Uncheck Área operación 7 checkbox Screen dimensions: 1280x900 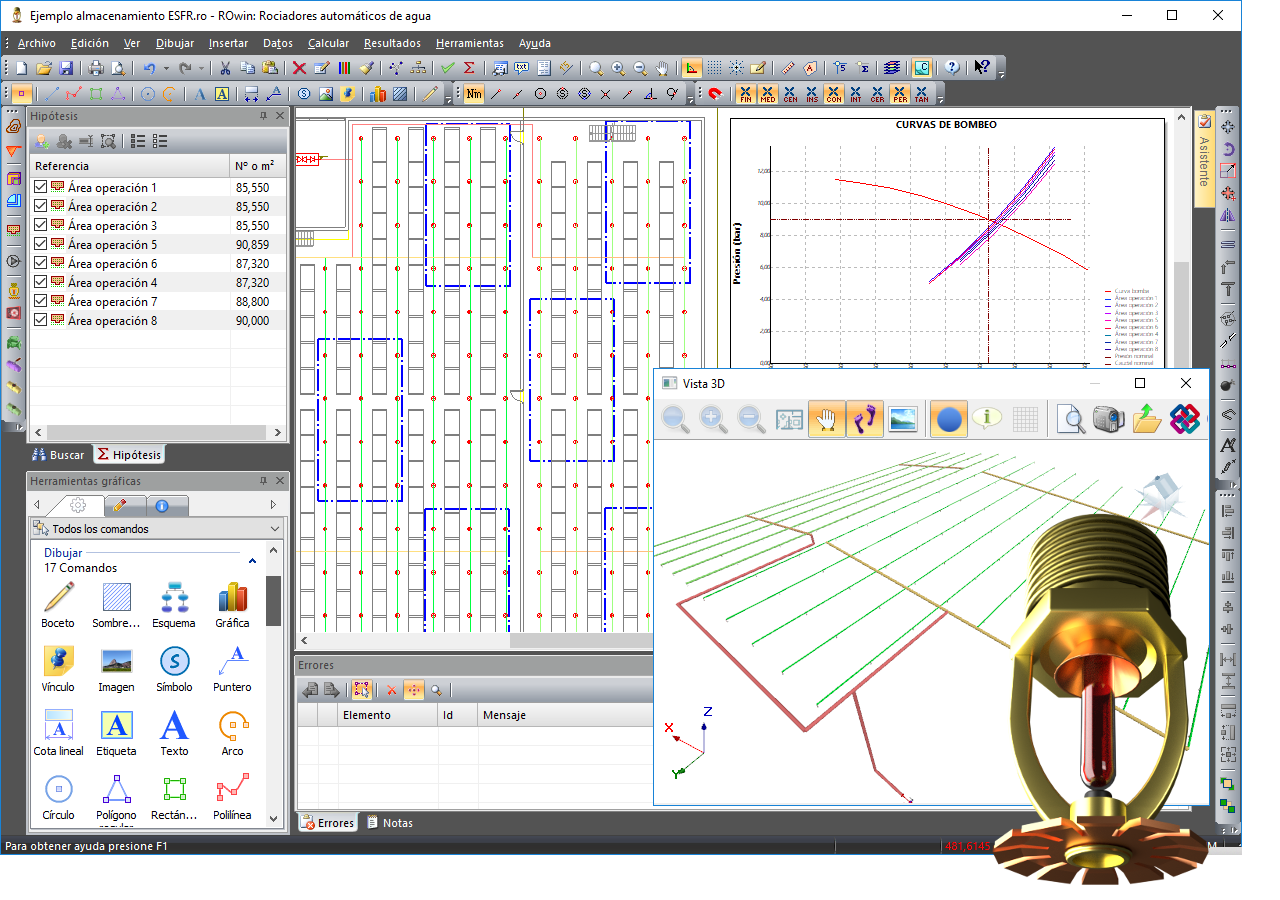(40, 301)
